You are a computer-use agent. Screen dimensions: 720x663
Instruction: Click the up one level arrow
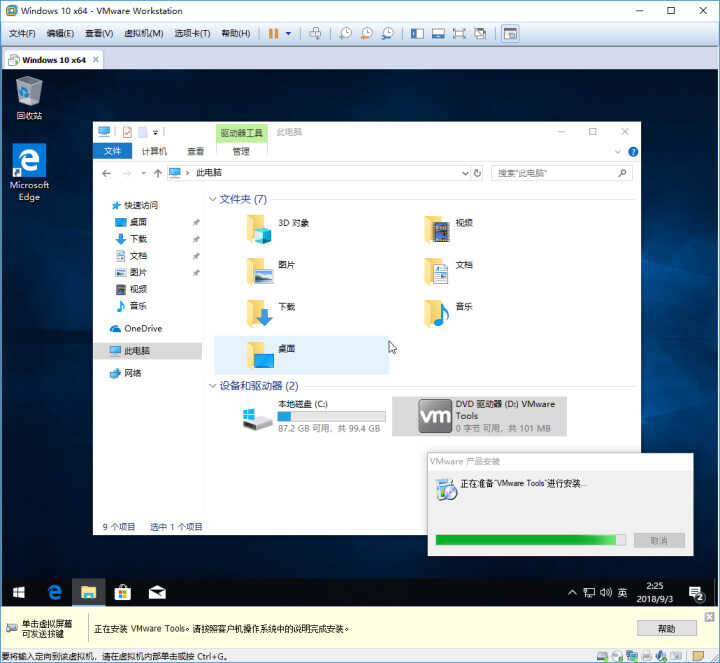tap(158, 173)
